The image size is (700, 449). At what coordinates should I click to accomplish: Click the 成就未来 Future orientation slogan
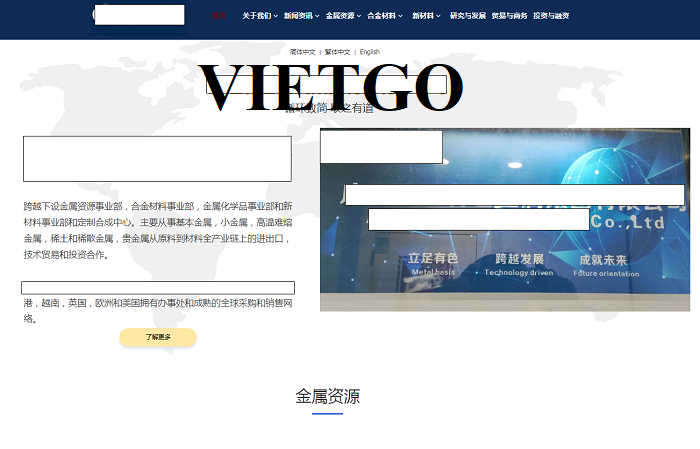606,266
